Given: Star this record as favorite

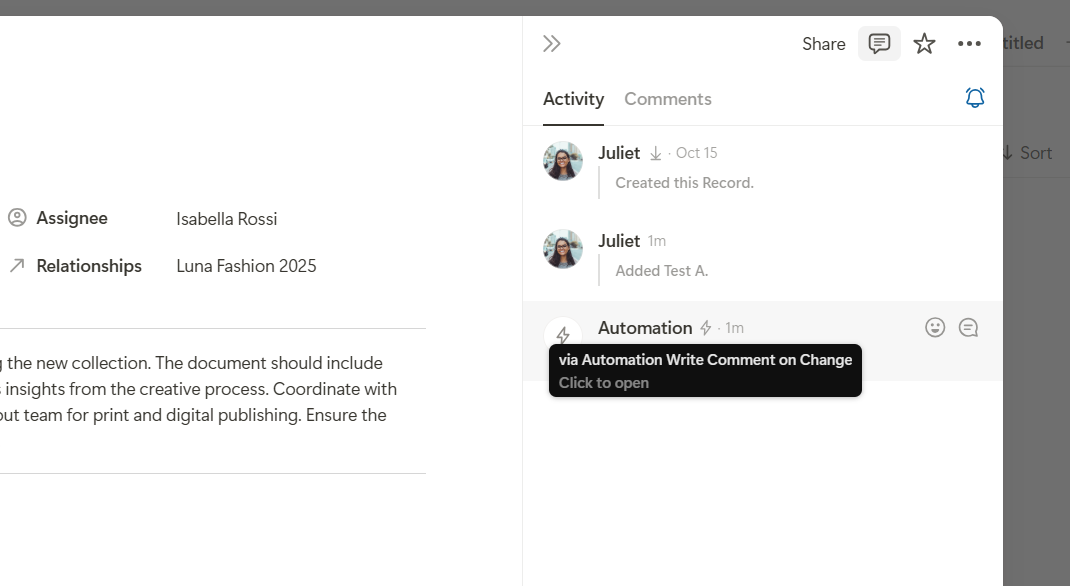Looking at the screenshot, I should pos(924,44).
